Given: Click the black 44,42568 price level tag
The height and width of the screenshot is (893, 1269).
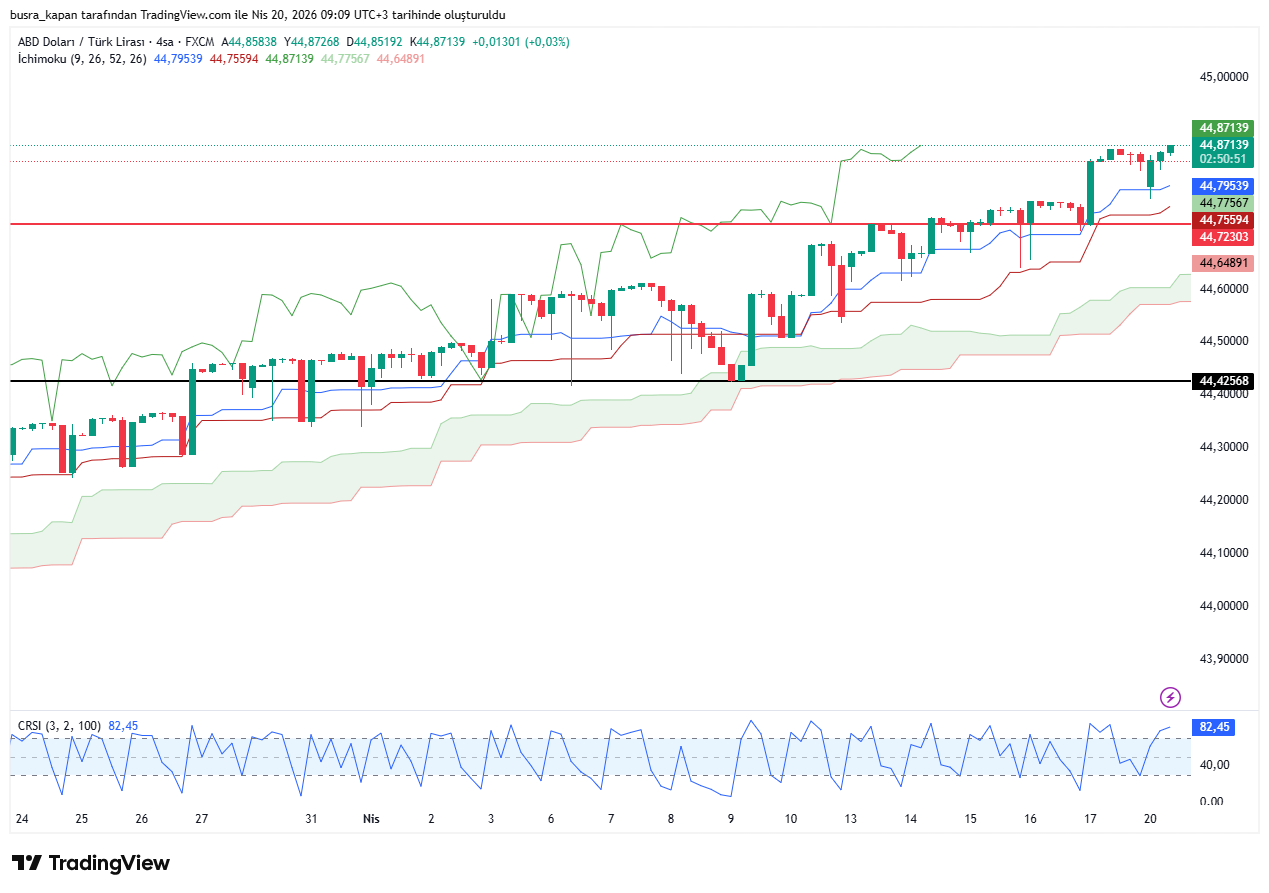Looking at the screenshot, I should coord(1223,381).
